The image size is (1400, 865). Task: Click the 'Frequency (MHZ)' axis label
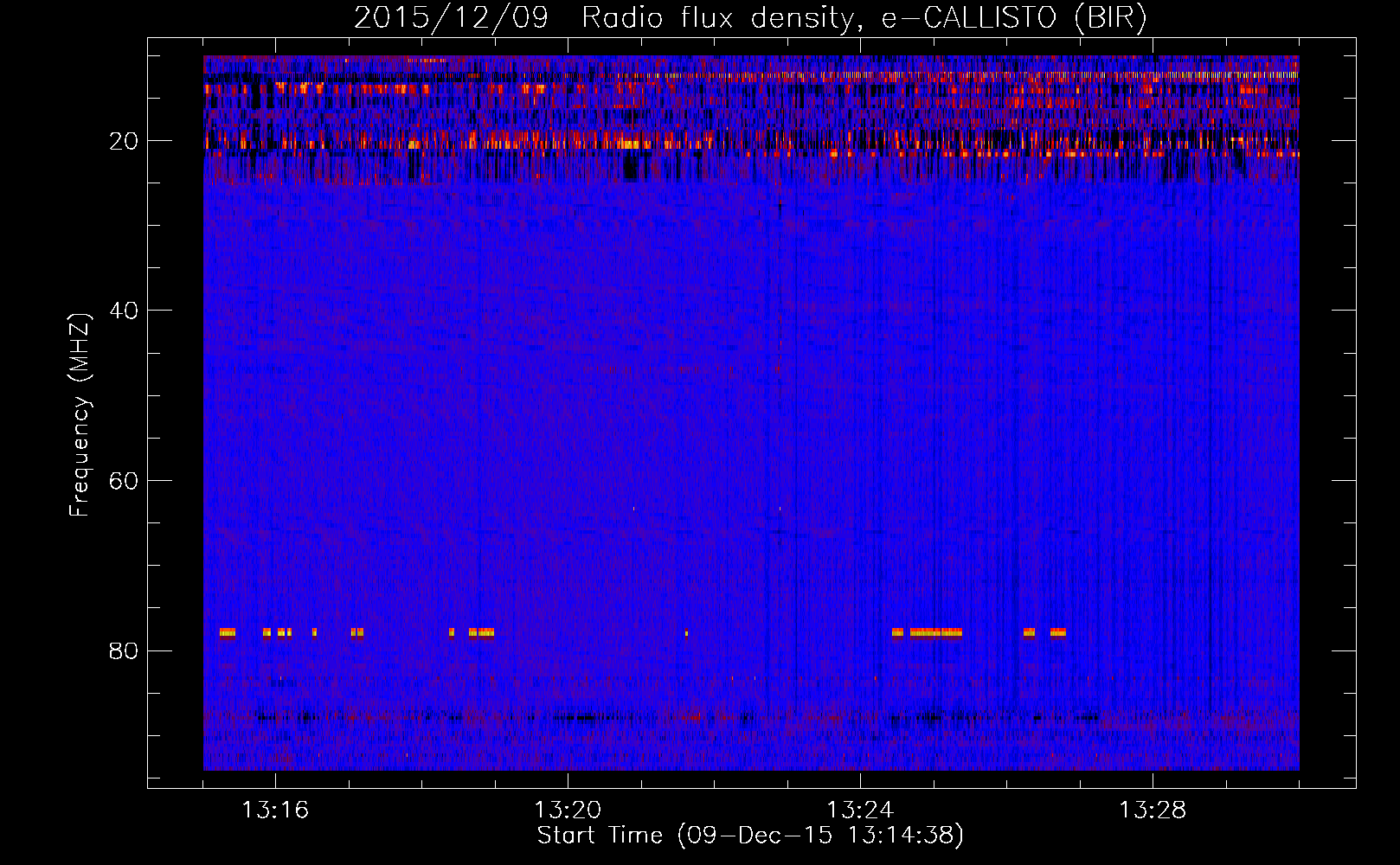coord(79,415)
